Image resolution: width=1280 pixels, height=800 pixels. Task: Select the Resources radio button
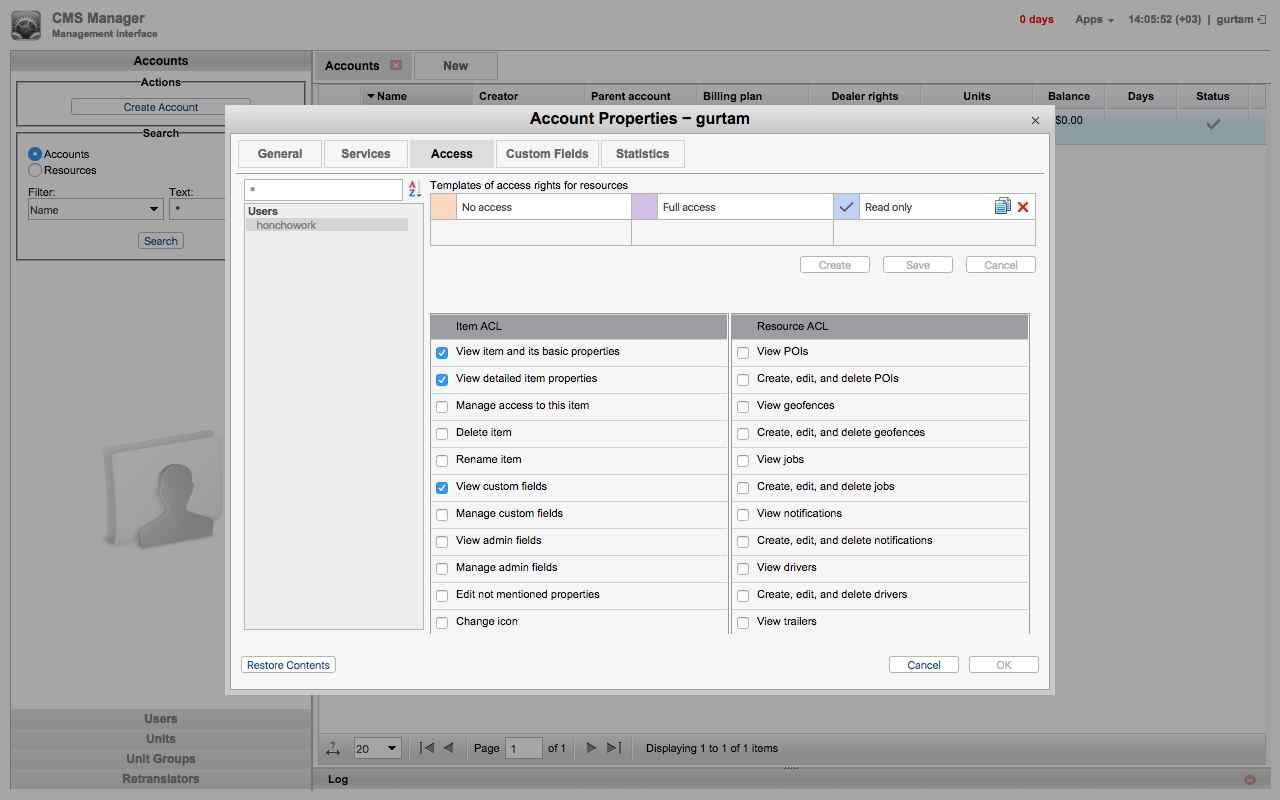tap(35, 170)
